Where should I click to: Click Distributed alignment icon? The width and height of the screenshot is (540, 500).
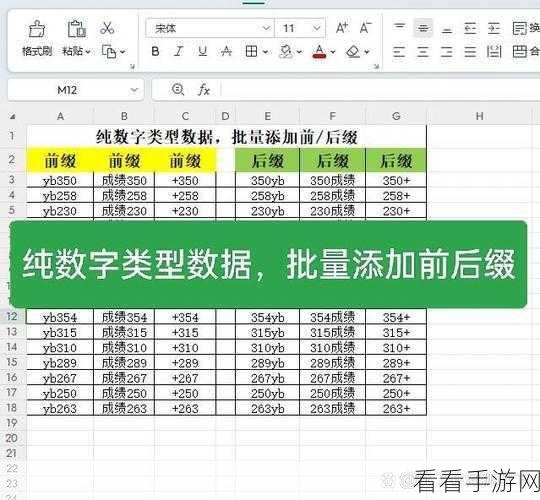[494, 52]
